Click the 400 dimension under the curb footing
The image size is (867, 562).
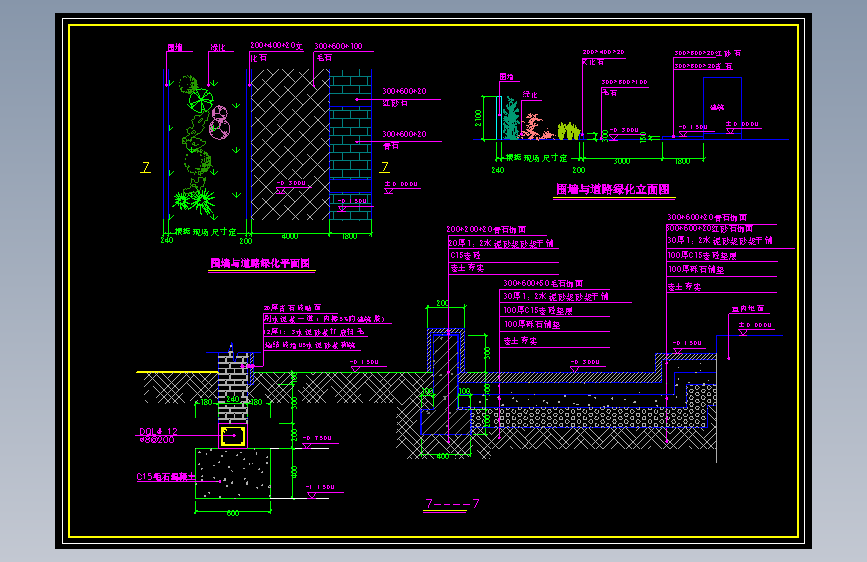[x=443, y=457]
